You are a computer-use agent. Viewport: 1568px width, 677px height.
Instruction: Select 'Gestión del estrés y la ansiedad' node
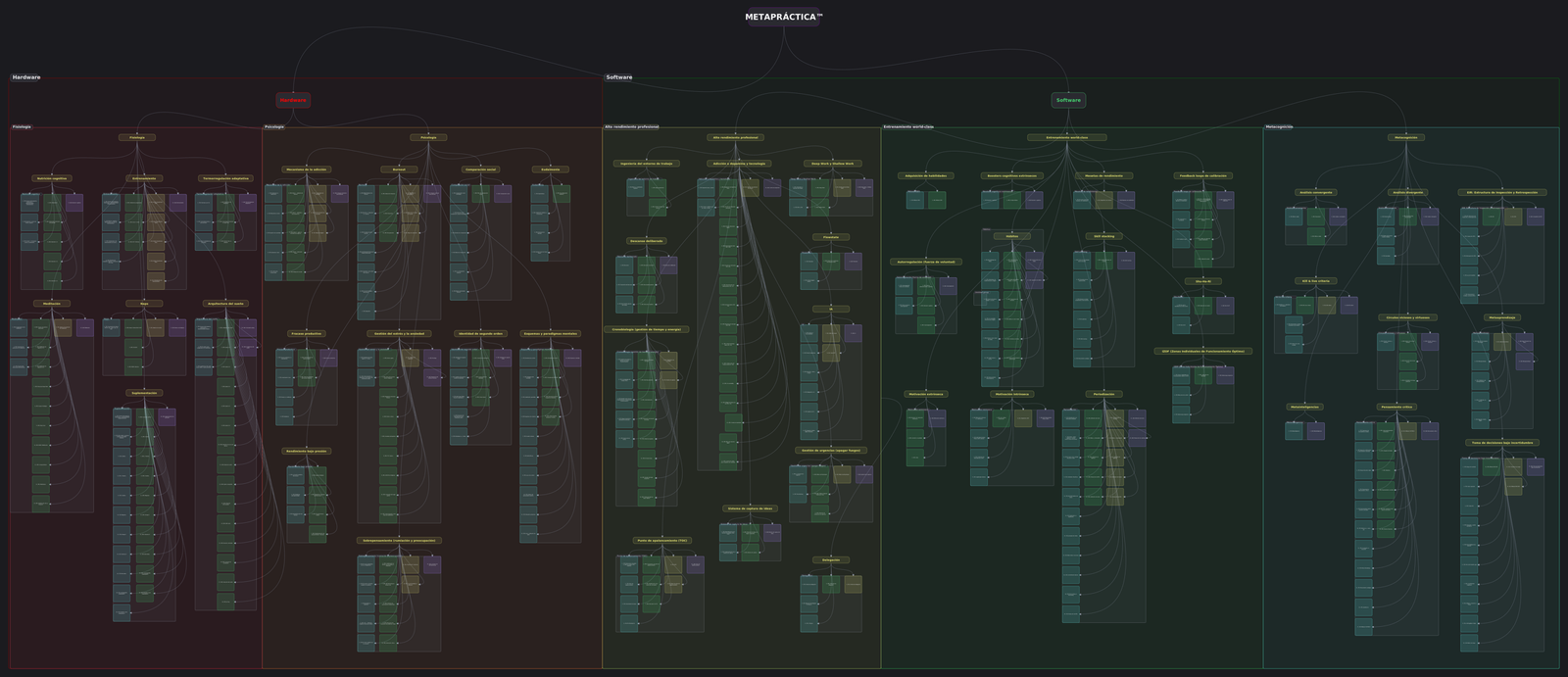coord(399,333)
